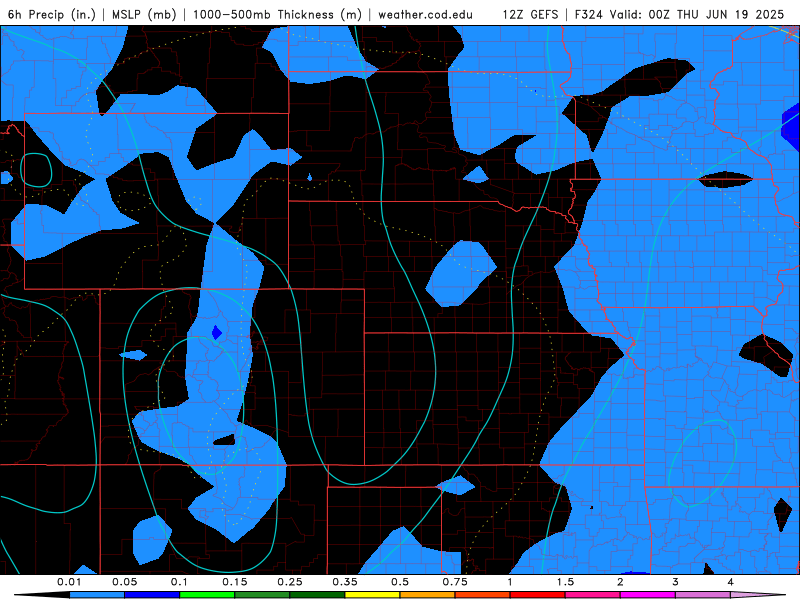Click the 'Valid: 00Z THU JUN 19 2025' text

pyautogui.click(x=696, y=14)
